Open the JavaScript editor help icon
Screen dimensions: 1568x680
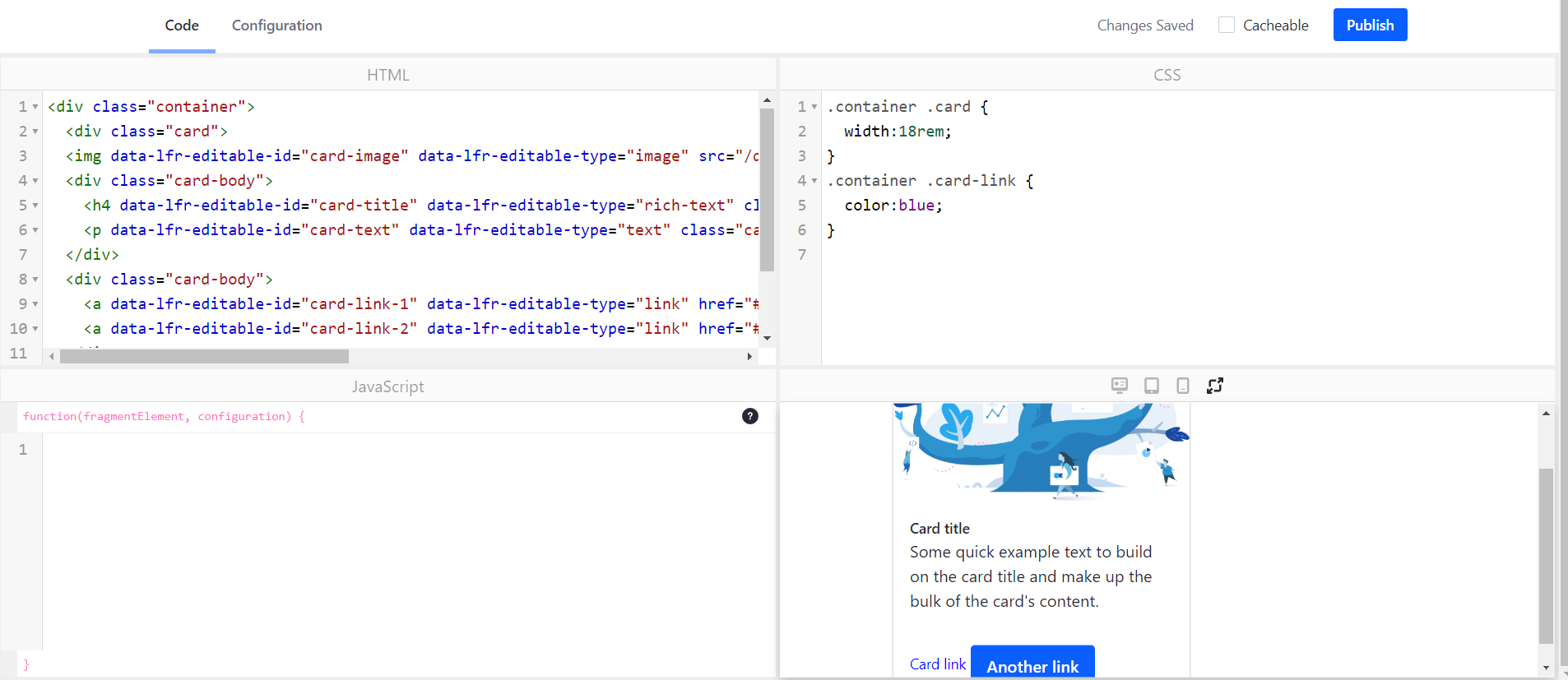pos(750,416)
